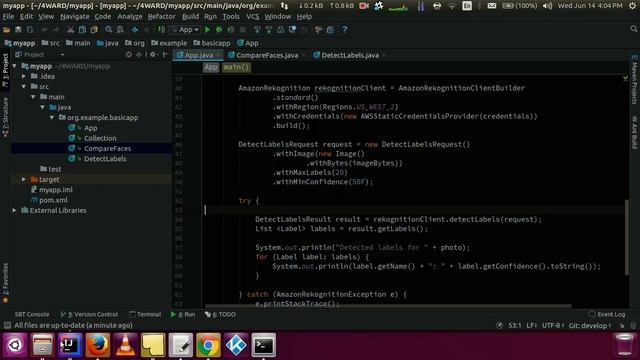The image size is (640, 360).
Task: Open the Run tool window button
Action: pos(183,314)
